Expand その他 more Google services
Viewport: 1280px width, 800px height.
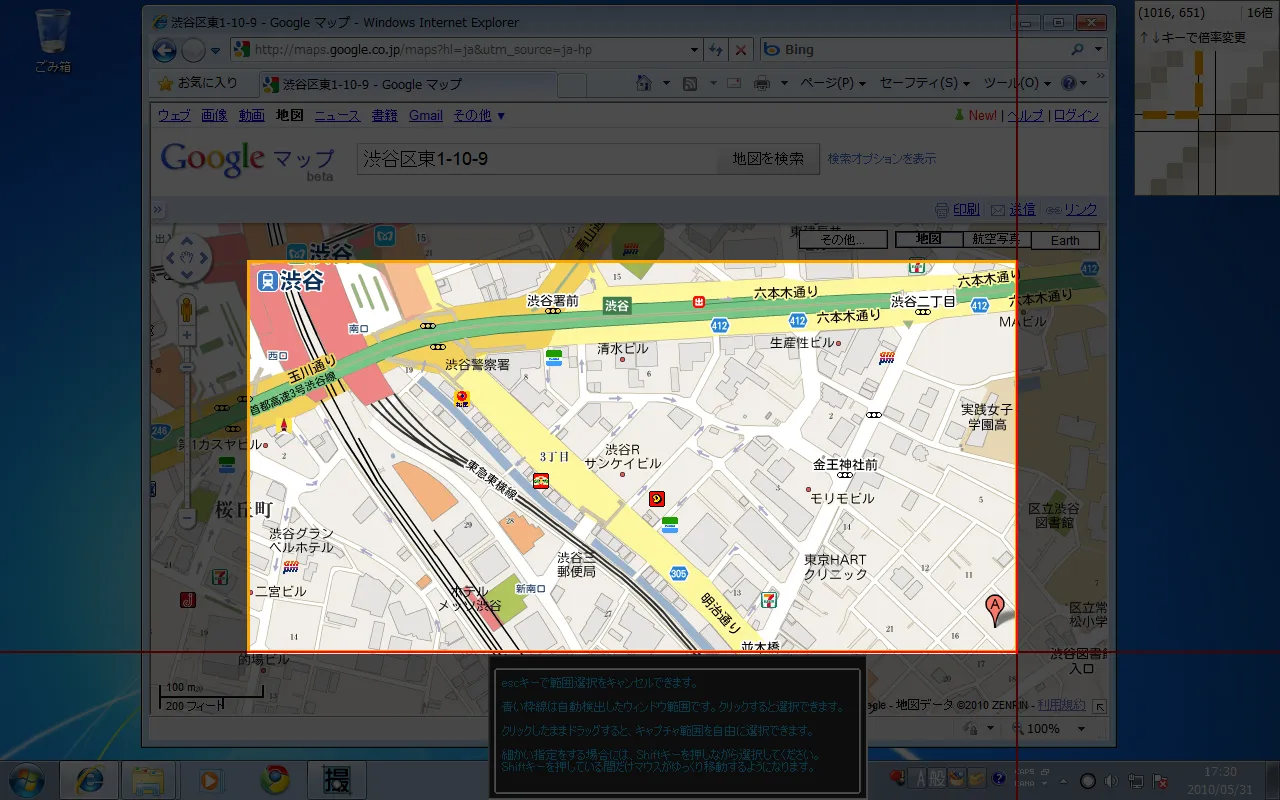click(x=479, y=115)
